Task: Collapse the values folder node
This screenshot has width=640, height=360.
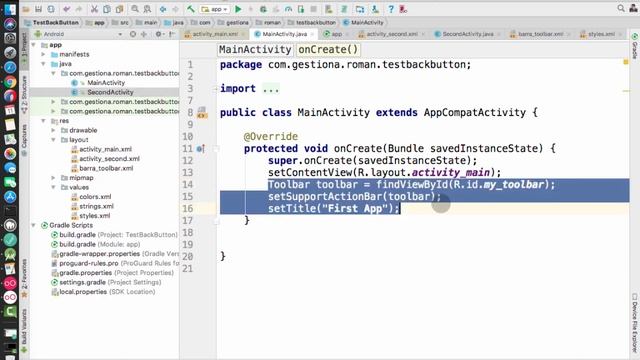Action: click(x=53, y=187)
